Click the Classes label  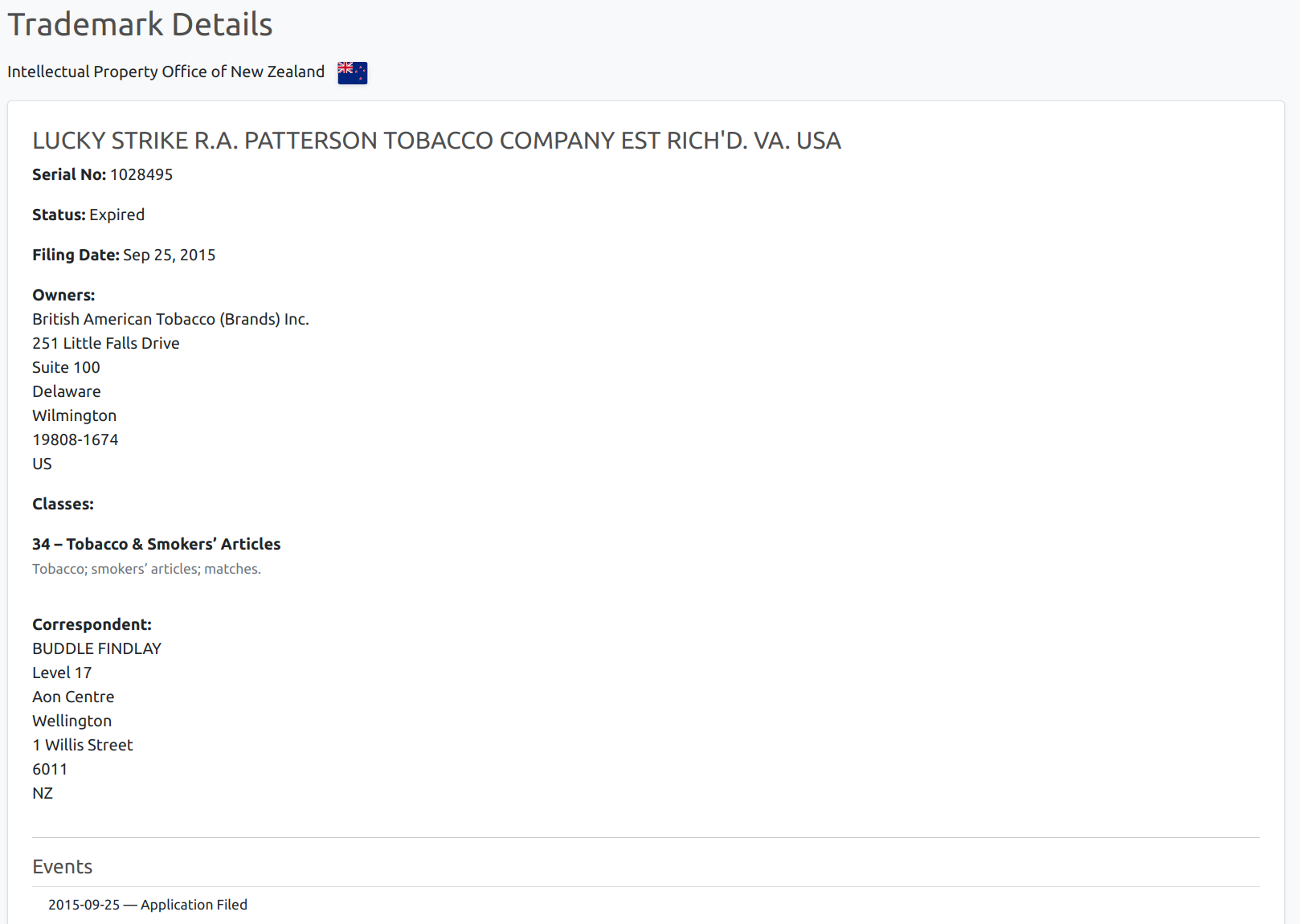tap(63, 504)
